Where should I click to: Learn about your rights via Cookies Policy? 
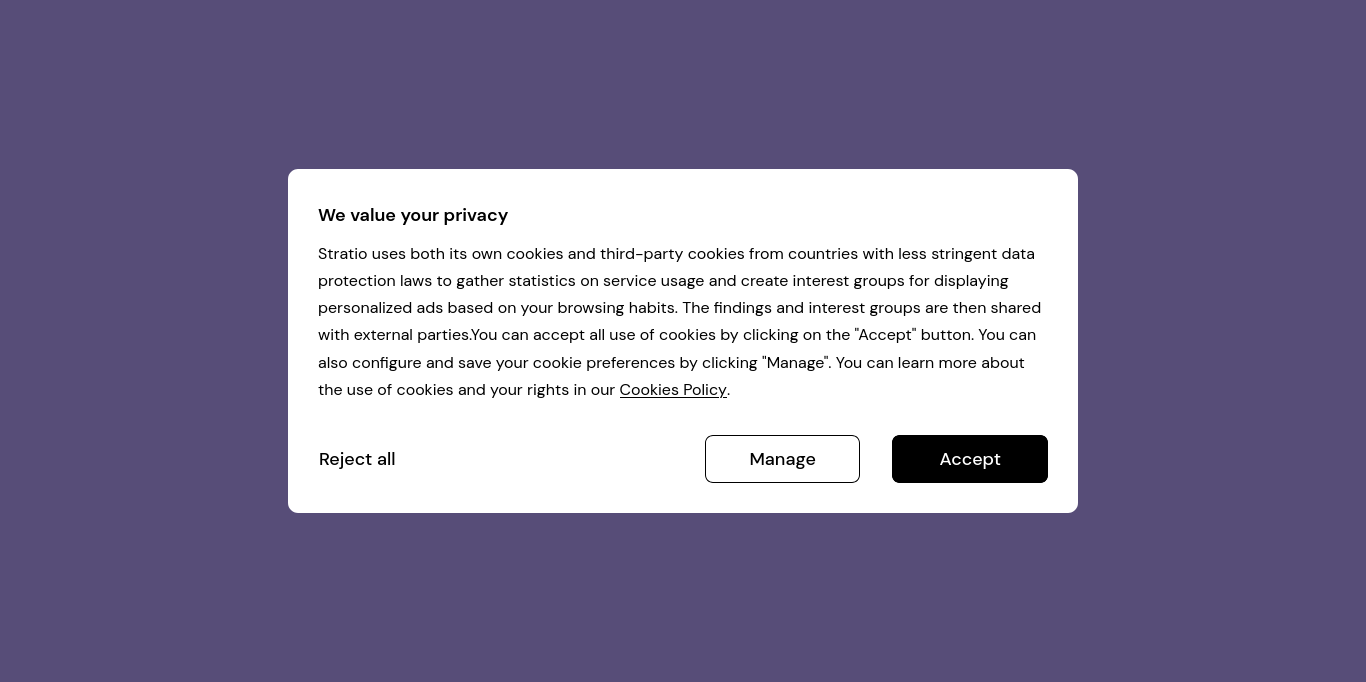pos(673,390)
